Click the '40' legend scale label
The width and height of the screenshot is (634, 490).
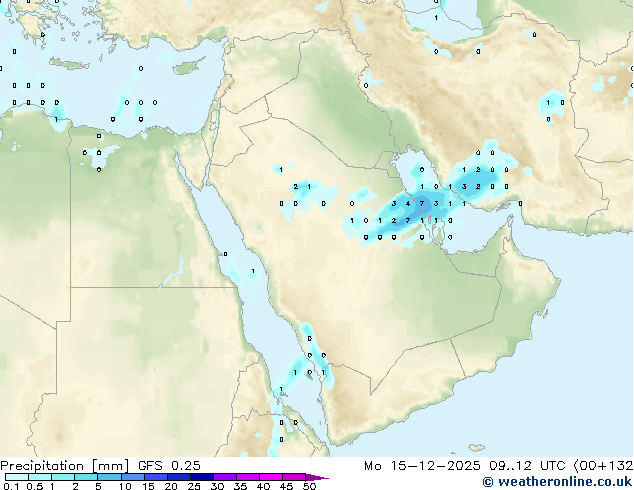(263, 486)
